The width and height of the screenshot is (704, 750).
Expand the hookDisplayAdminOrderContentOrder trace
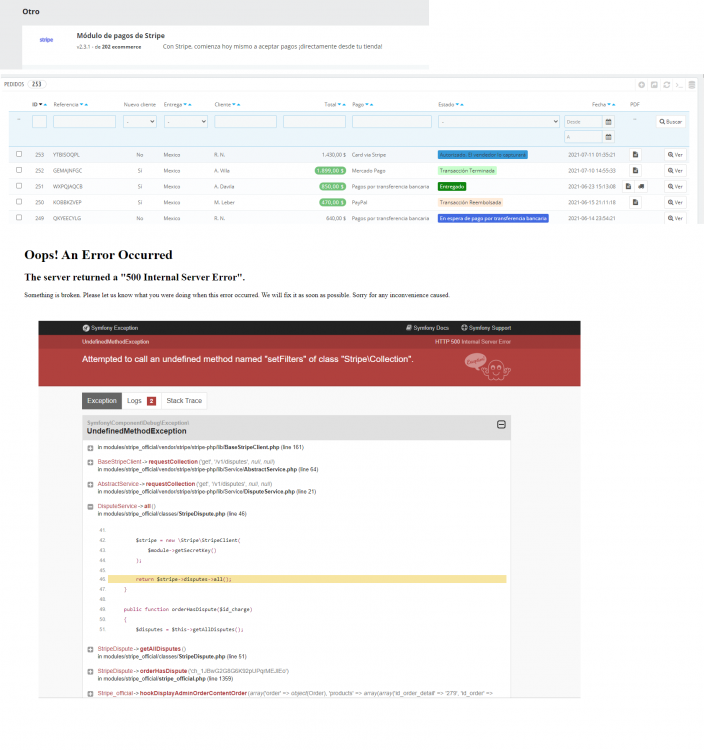(90, 694)
